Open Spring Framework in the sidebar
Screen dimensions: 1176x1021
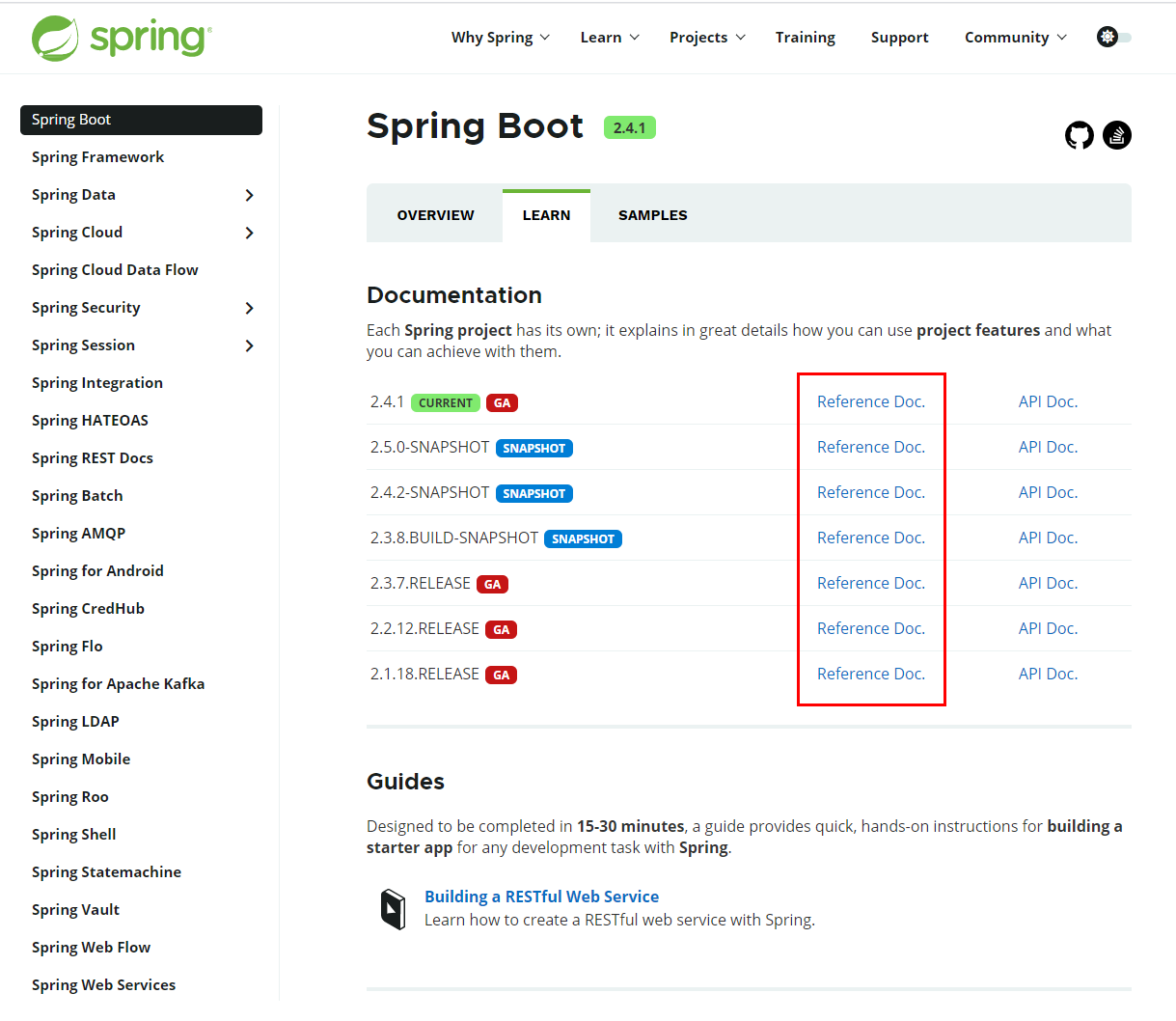pyautogui.click(x=97, y=157)
